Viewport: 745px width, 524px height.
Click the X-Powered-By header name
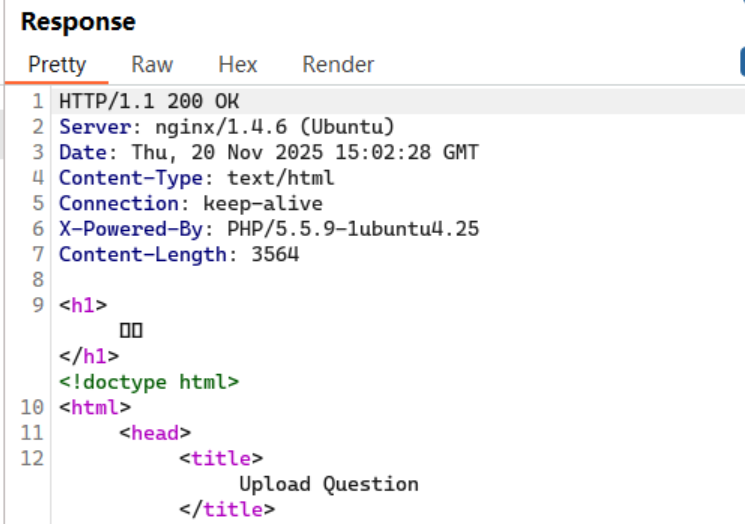128,229
